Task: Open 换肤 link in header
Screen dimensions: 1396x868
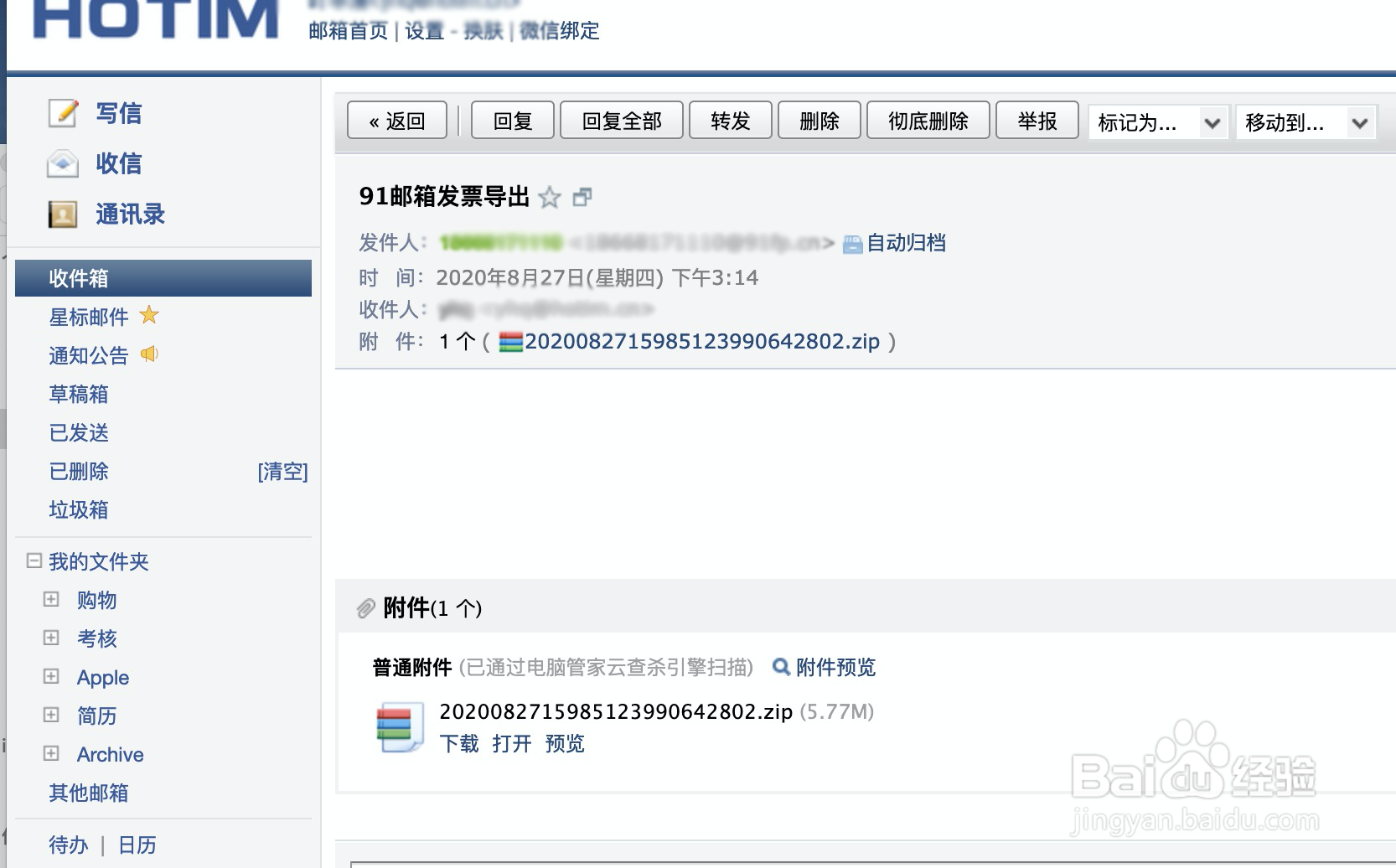Action: (x=483, y=31)
